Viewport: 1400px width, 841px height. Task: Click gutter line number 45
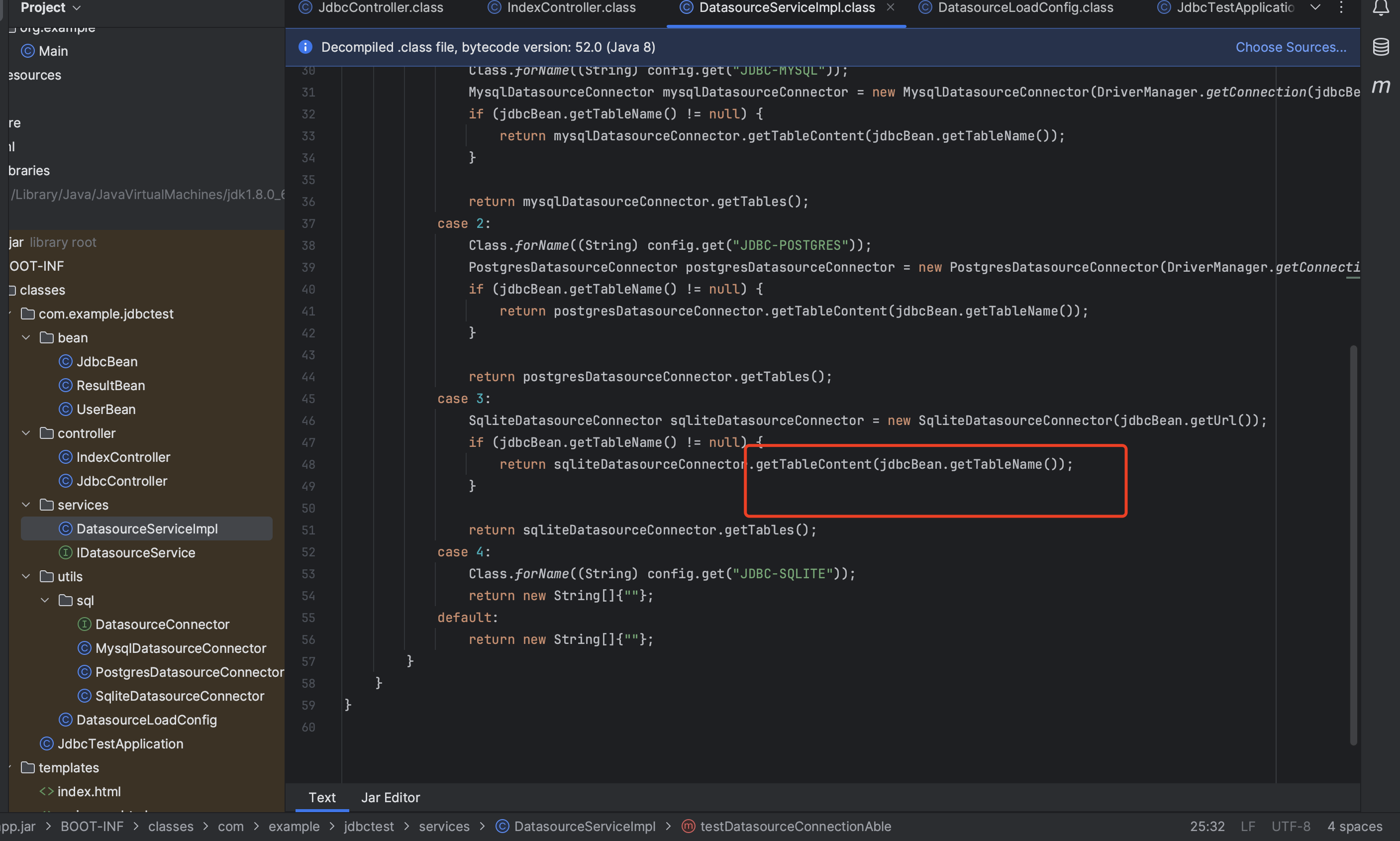(x=308, y=399)
